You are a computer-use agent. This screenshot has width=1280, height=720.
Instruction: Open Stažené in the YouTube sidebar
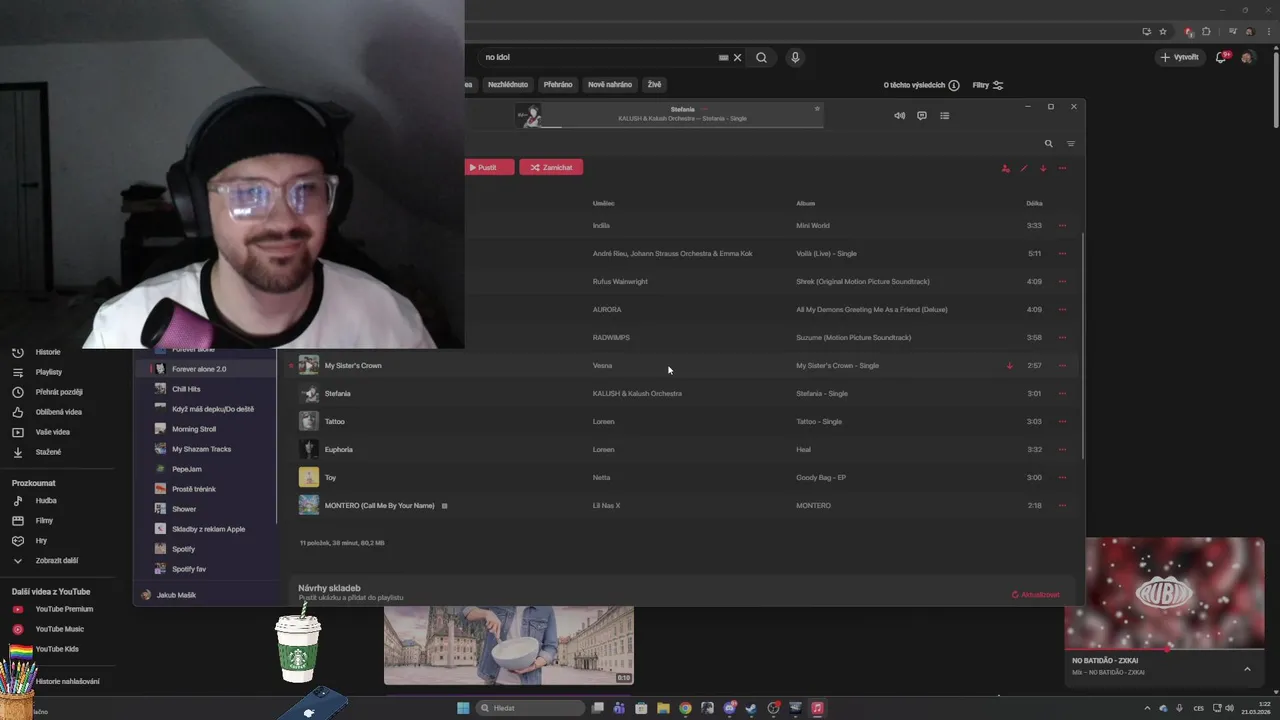pos(48,452)
